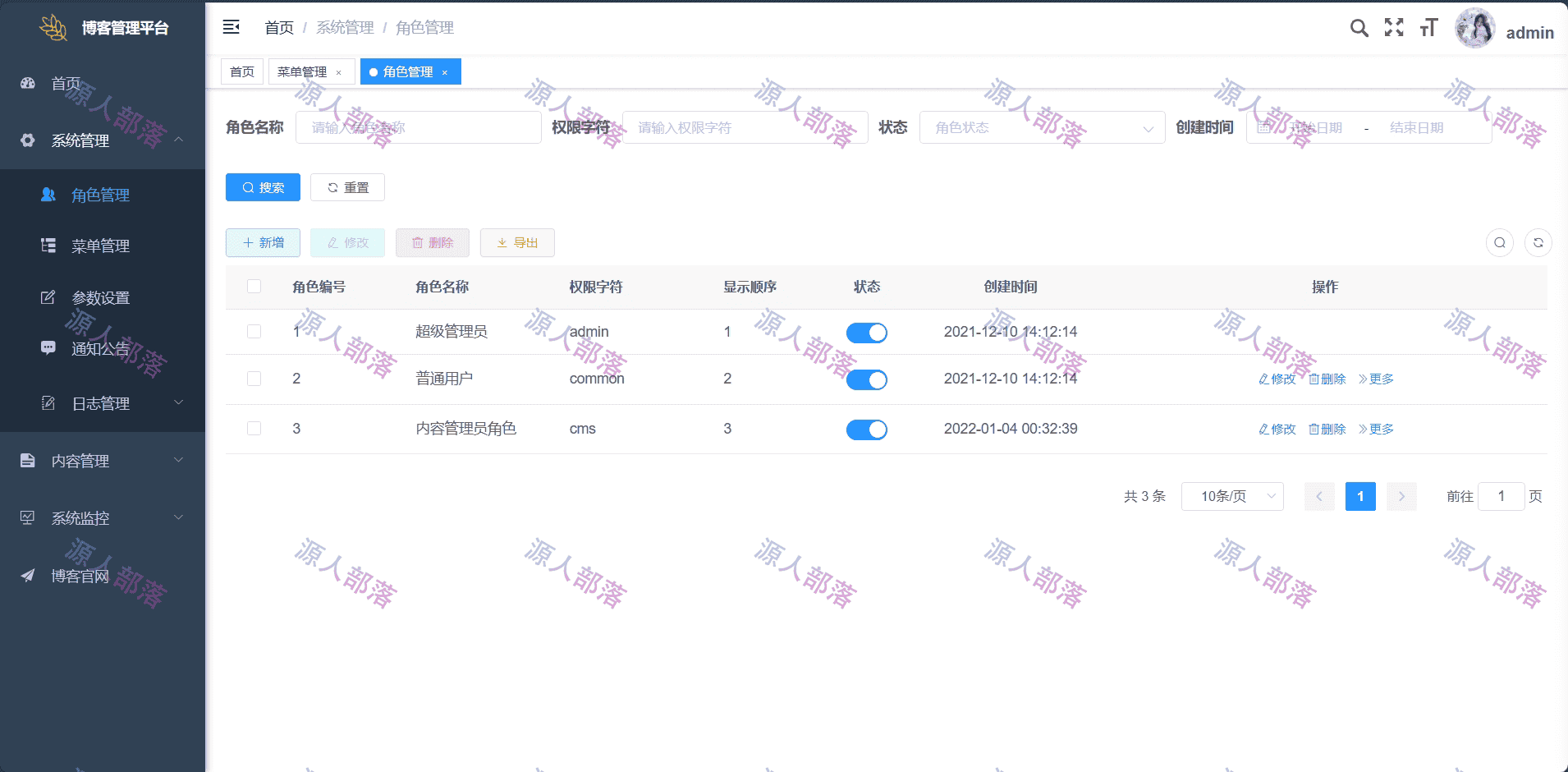This screenshot has width=1568, height=772.
Task: Focus the 权限字符 input field
Action: [745, 127]
